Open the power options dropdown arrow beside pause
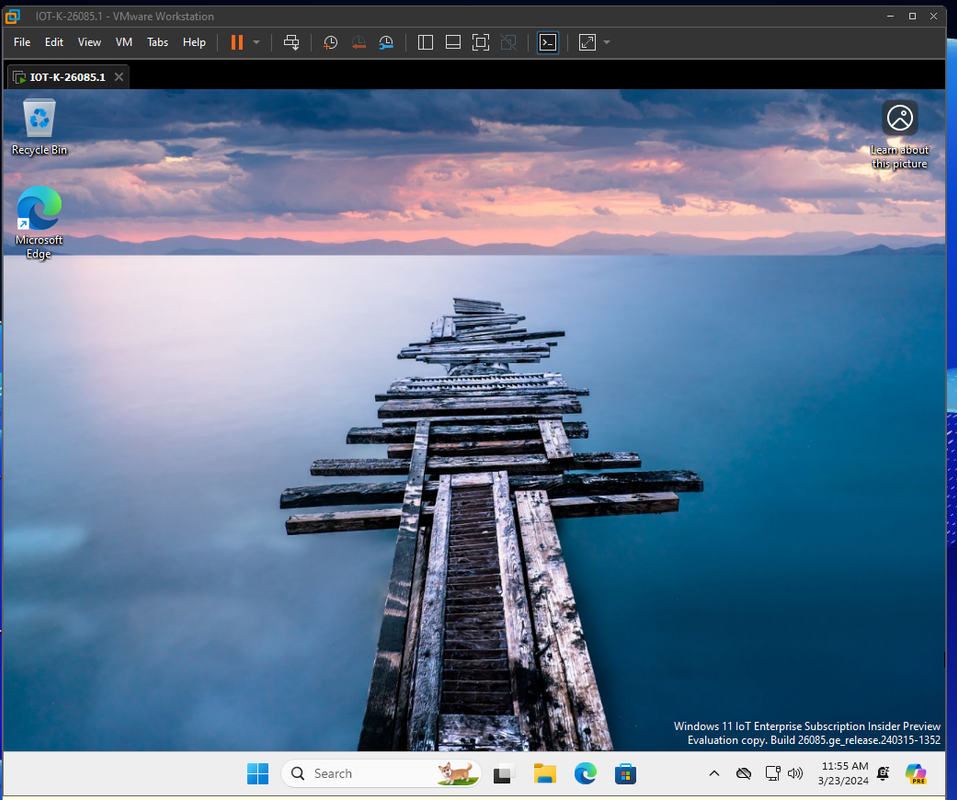The height and width of the screenshot is (800, 957). click(256, 42)
